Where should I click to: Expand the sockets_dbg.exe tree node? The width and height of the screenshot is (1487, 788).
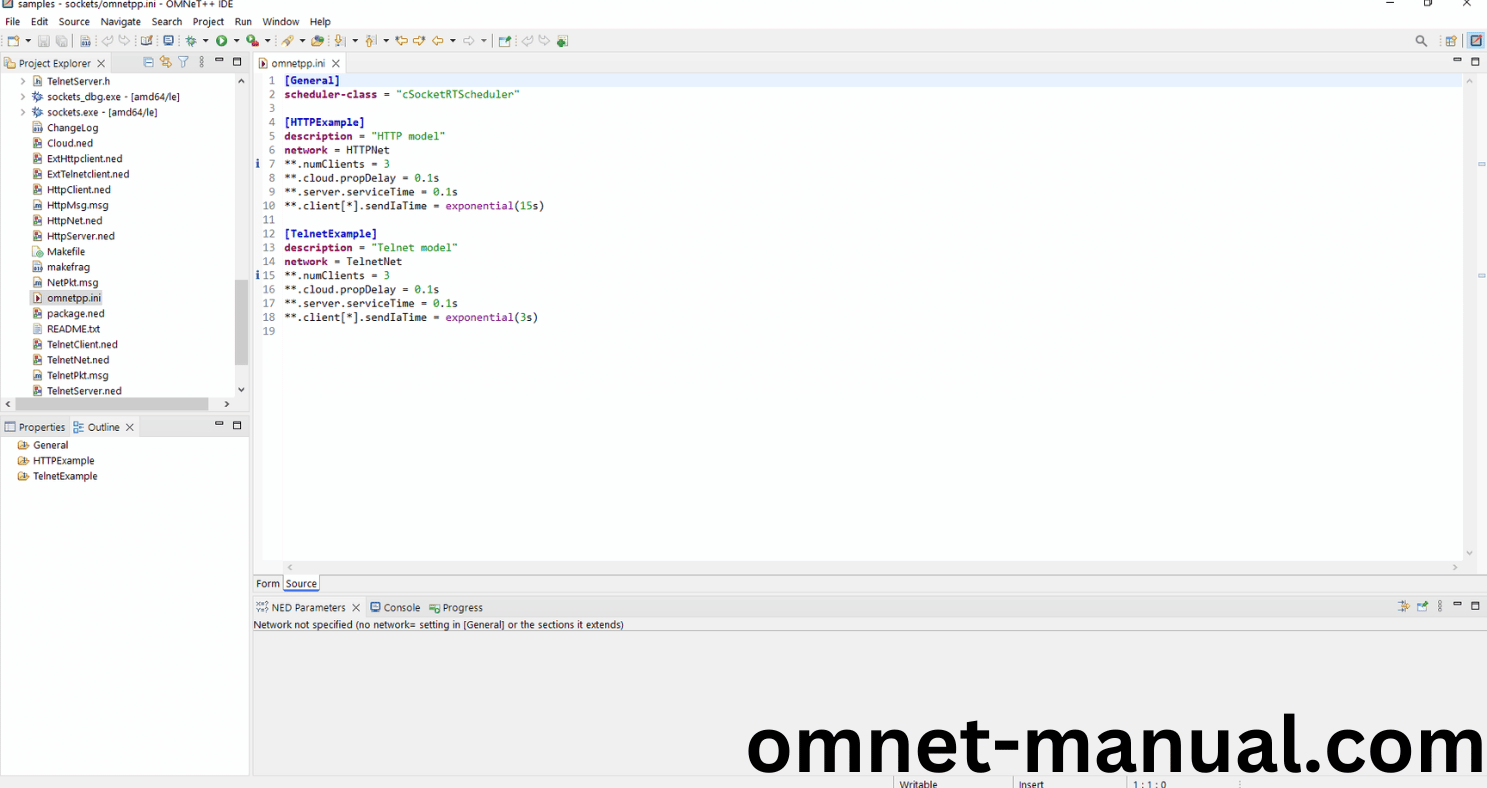23,97
